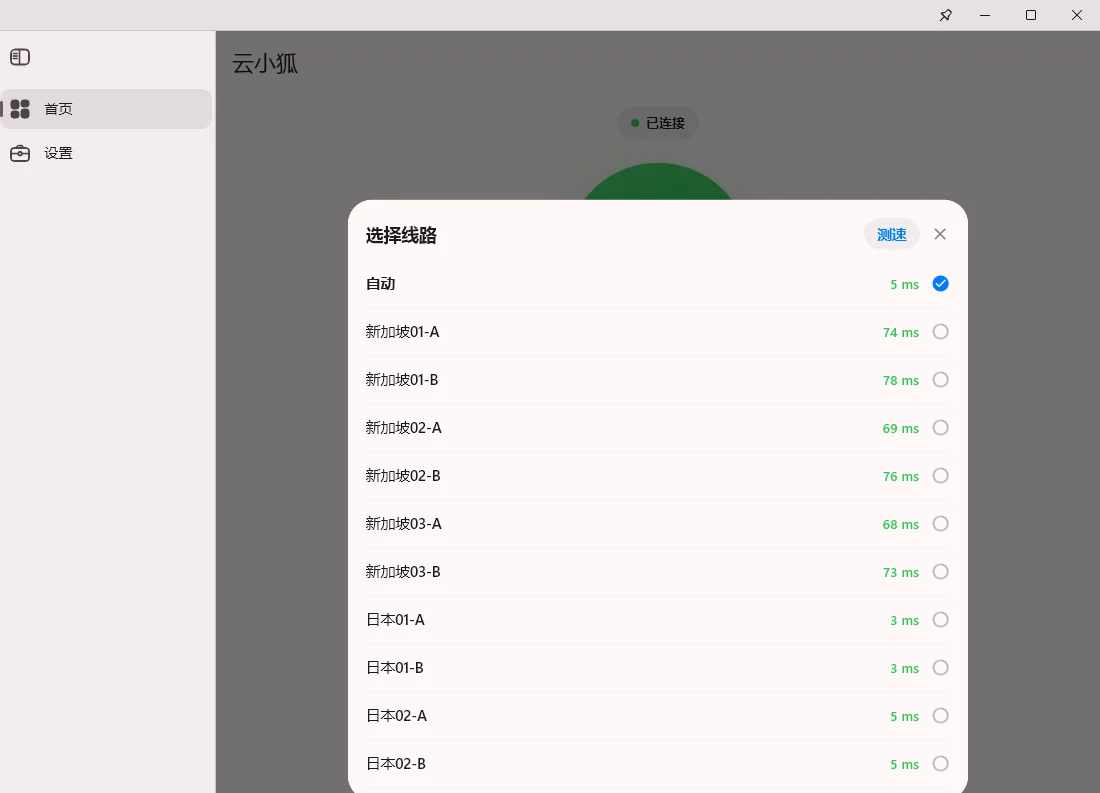Click the 新加坡01-A route name

pyautogui.click(x=403, y=332)
